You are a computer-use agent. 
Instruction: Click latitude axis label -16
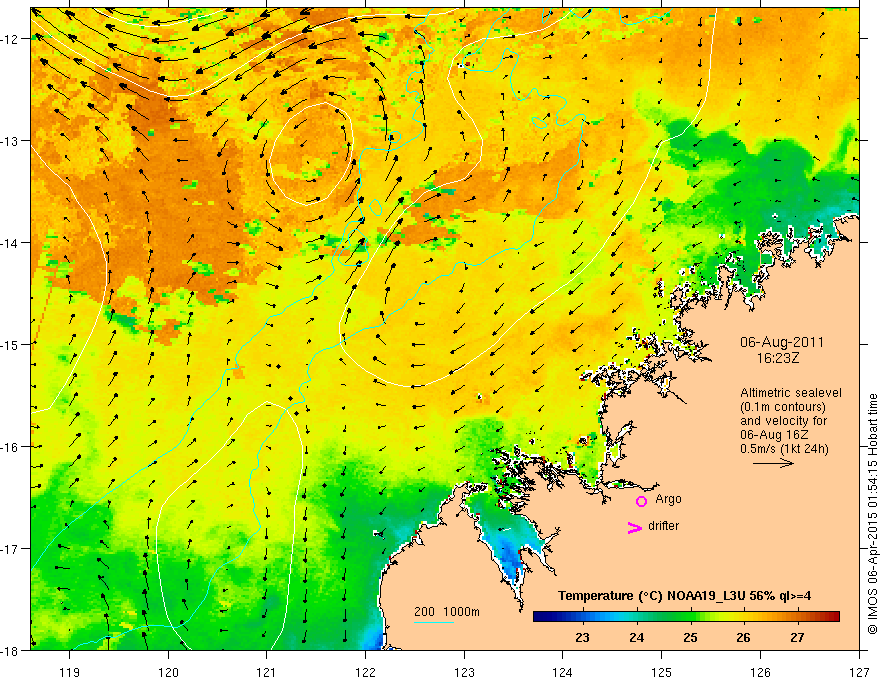(x=11, y=447)
